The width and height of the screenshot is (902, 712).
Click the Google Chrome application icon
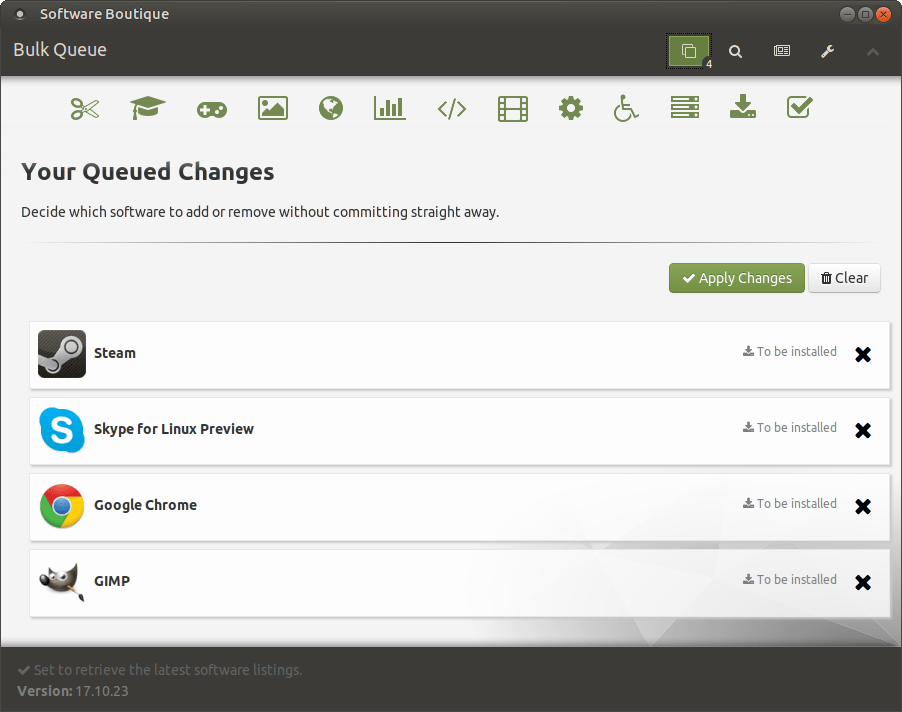coord(62,506)
